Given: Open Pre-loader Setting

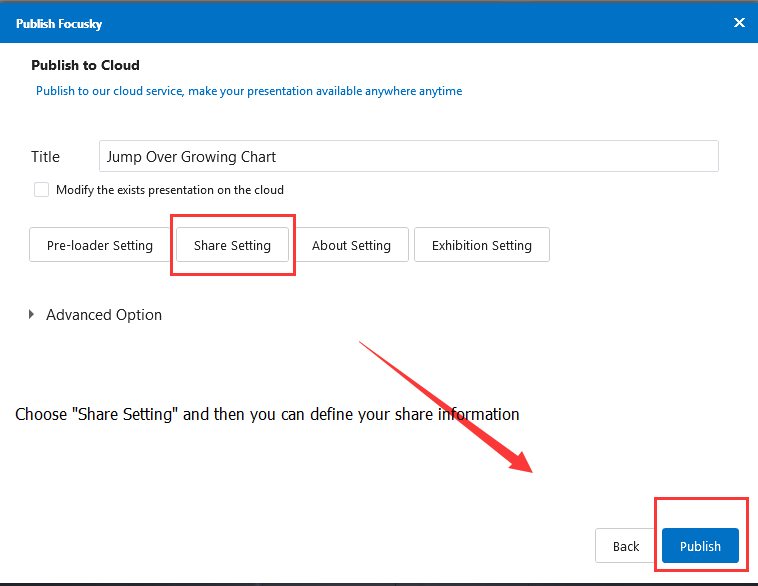Looking at the screenshot, I should [x=100, y=245].
